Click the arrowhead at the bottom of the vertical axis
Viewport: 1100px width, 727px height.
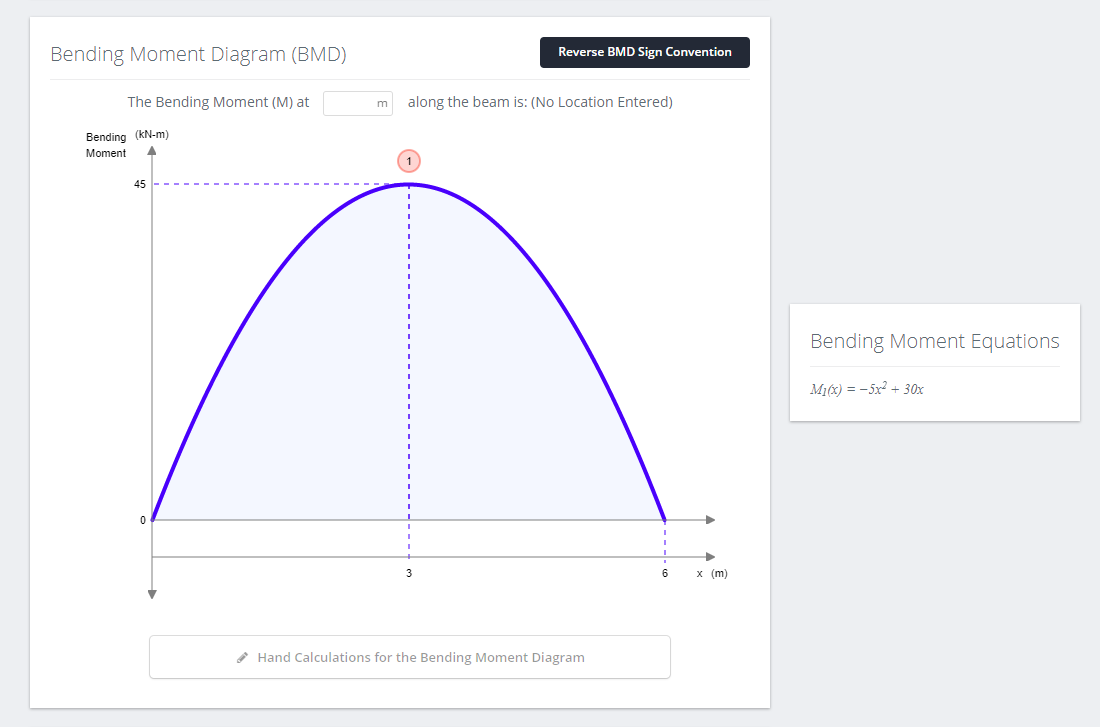coord(152,594)
